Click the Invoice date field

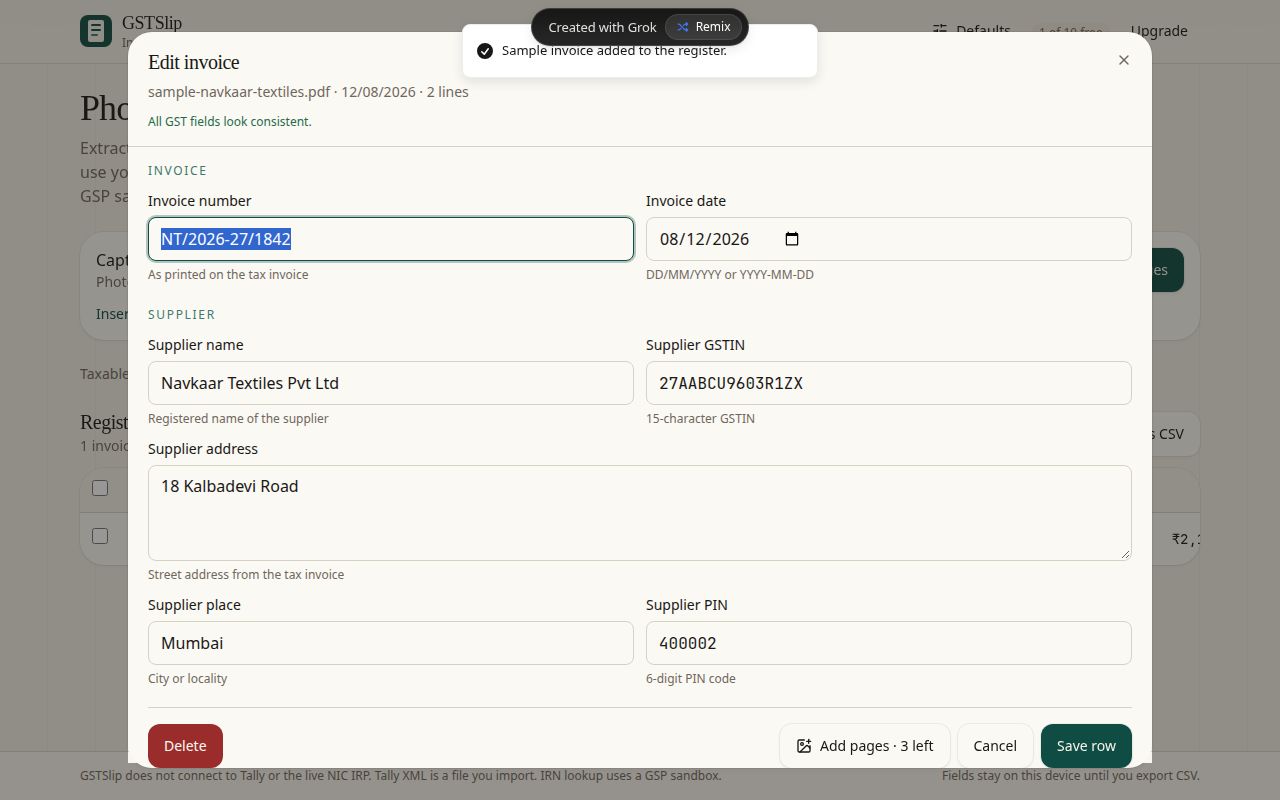click(889, 239)
